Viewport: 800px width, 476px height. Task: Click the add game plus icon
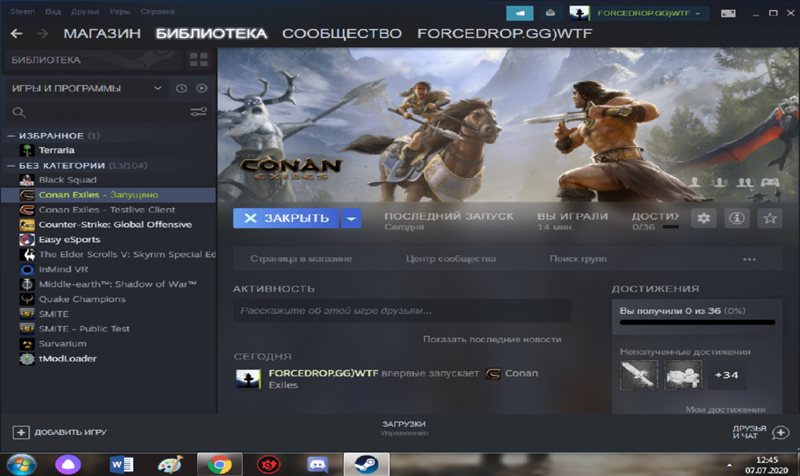point(21,433)
